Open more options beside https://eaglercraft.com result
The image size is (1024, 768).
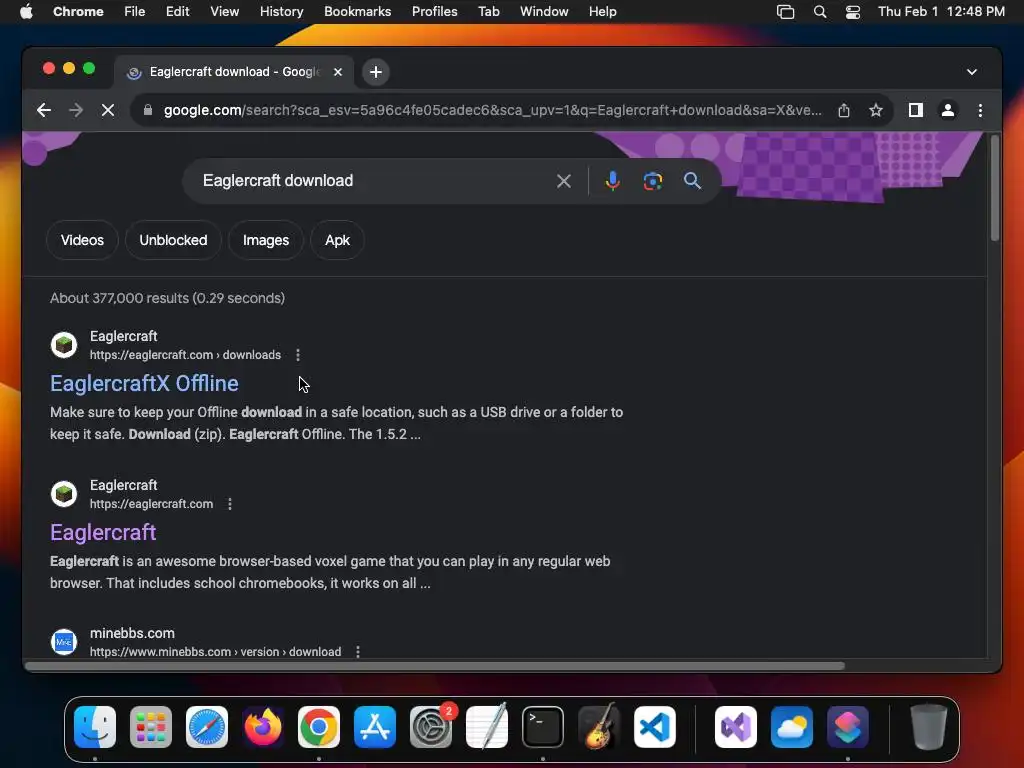(x=229, y=504)
